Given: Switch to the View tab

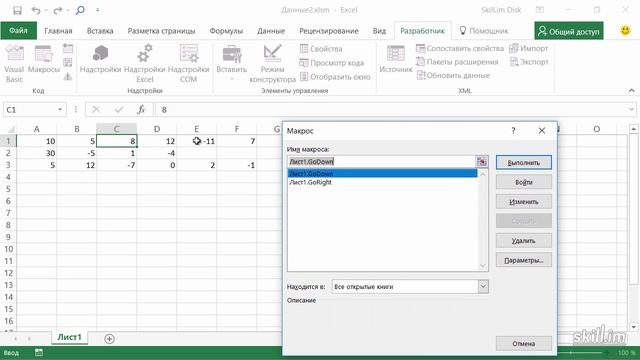Looking at the screenshot, I should [x=379, y=31].
